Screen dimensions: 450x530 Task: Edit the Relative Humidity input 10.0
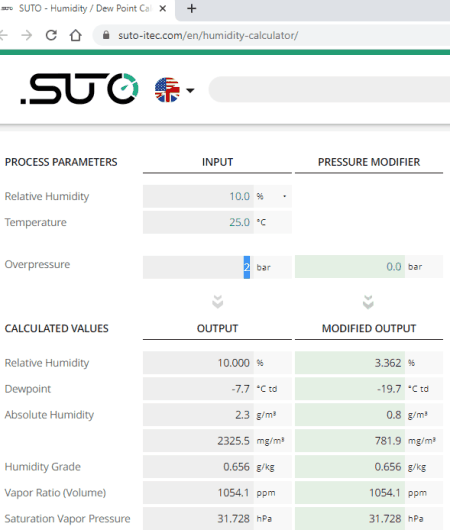click(198, 196)
